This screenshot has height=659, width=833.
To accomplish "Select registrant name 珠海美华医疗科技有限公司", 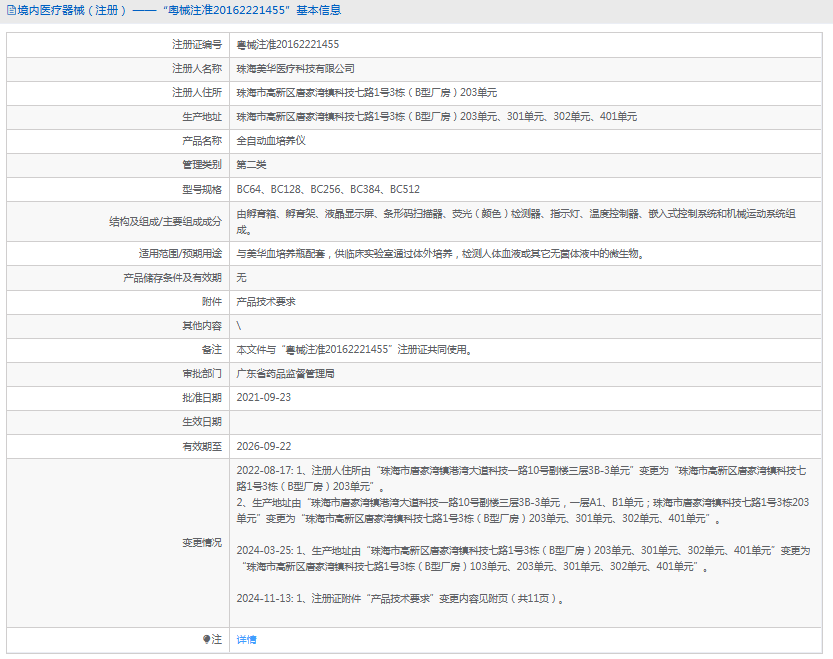I will pyautogui.click(x=295, y=69).
